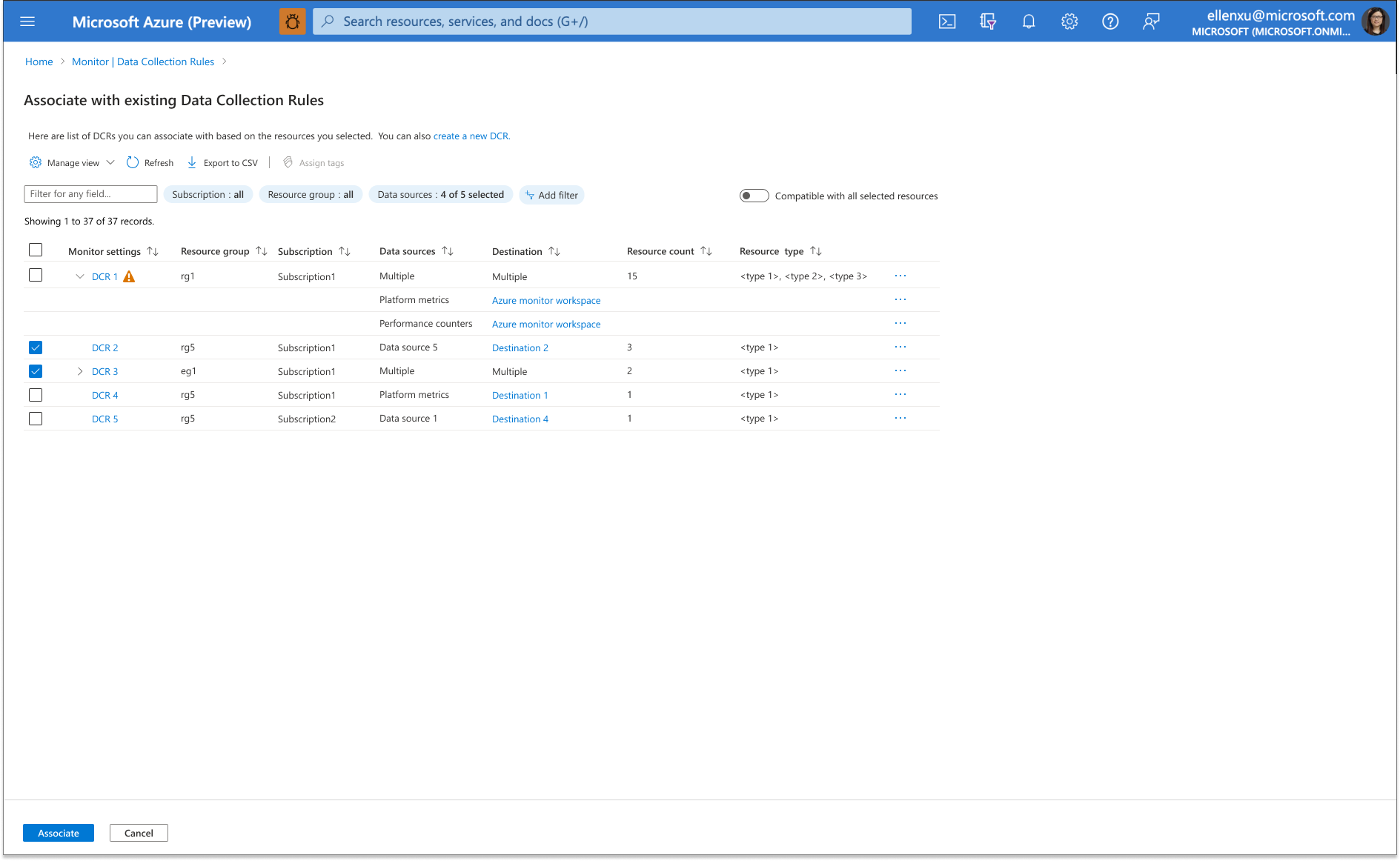Open the DCR 3 link
1400x861 pixels.
point(104,371)
